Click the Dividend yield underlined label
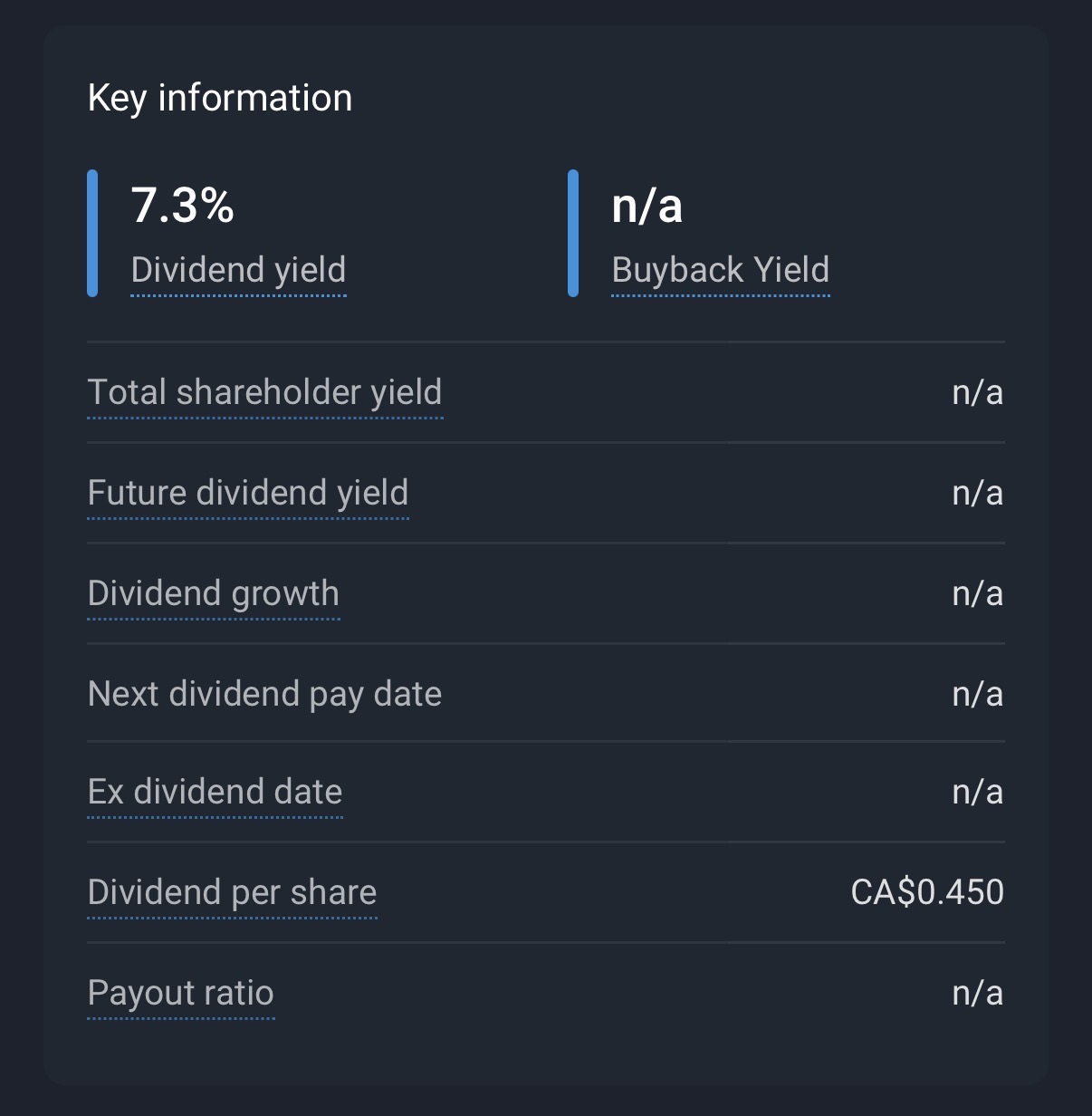The image size is (1092, 1116). coord(238,270)
